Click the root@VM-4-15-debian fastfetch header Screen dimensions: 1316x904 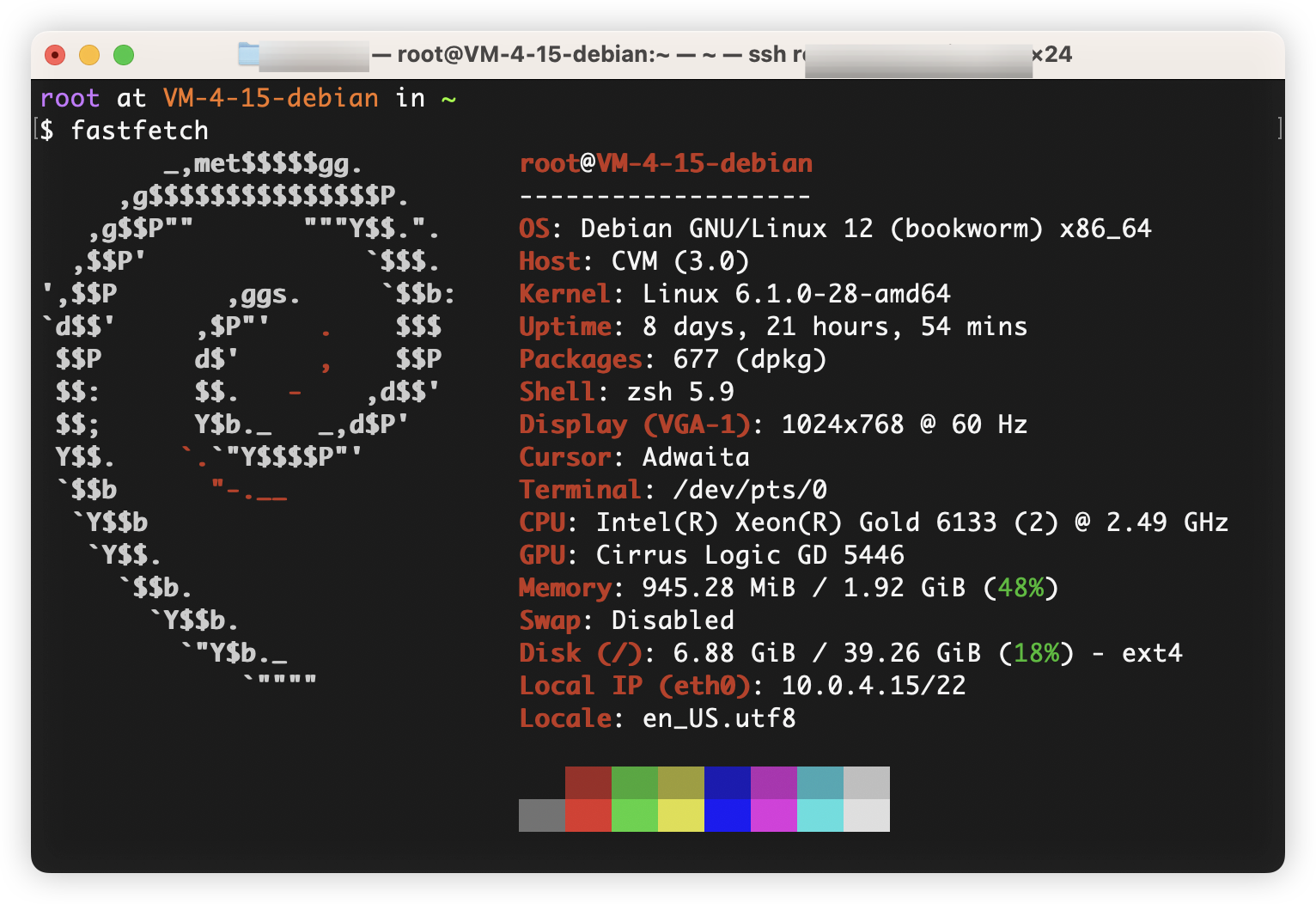(x=666, y=163)
